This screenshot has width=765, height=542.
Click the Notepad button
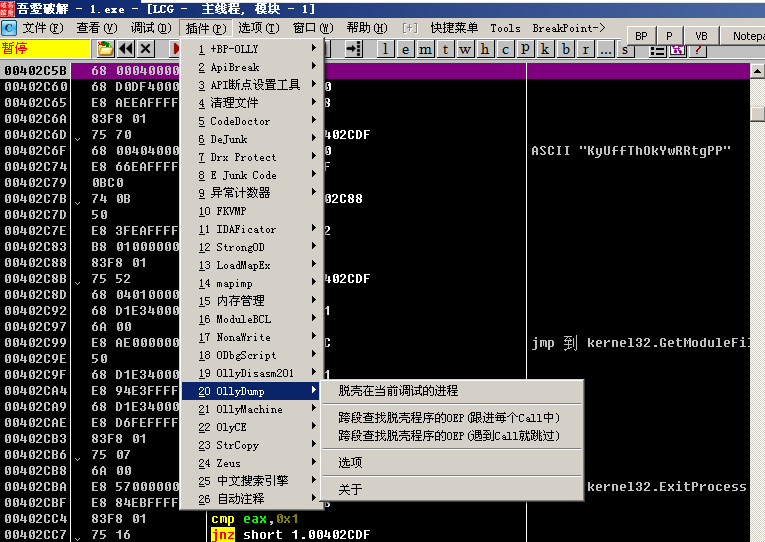point(744,36)
